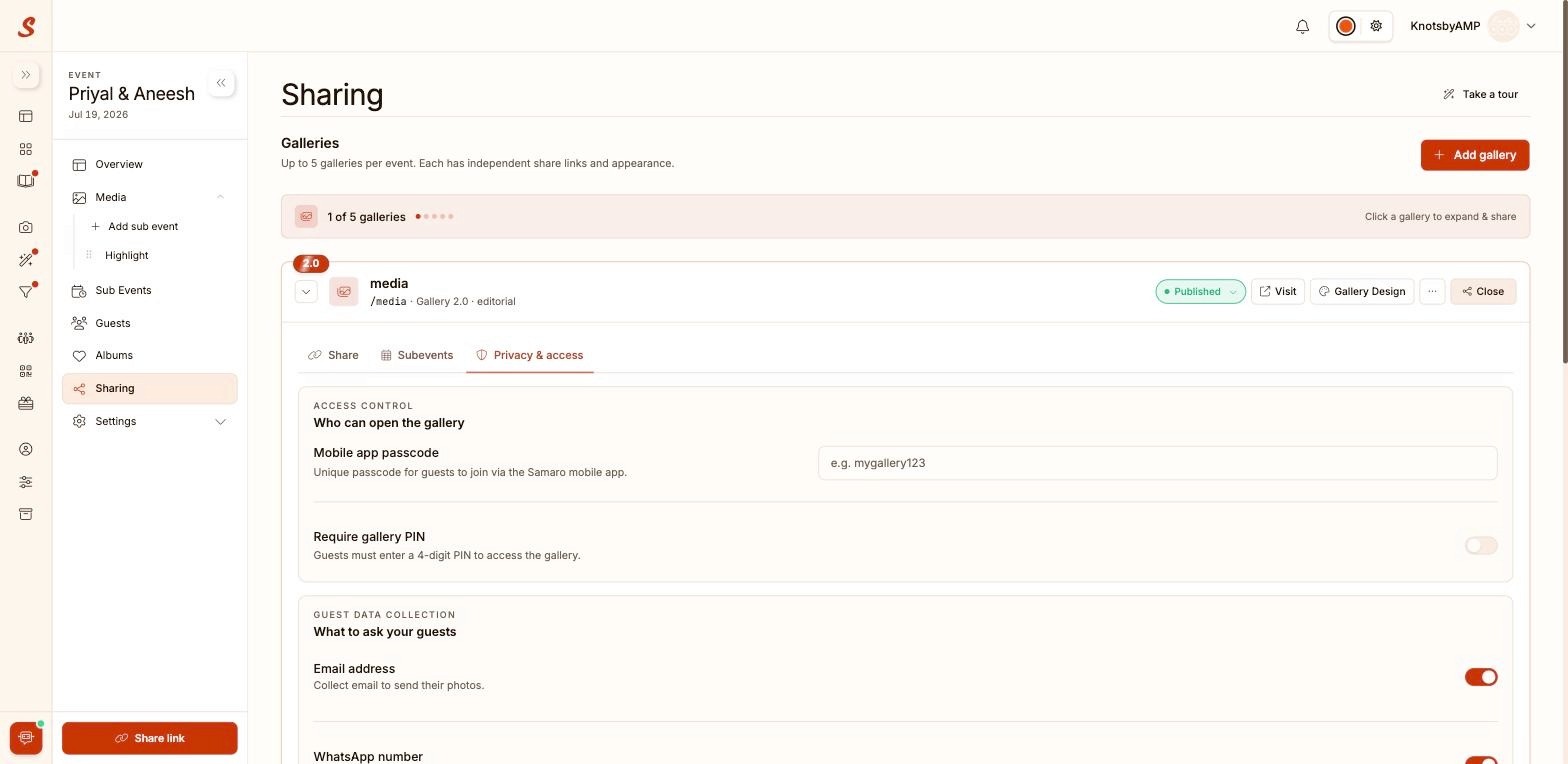Open the QR code icon in rail

pyautogui.click(x=26, y=371)
